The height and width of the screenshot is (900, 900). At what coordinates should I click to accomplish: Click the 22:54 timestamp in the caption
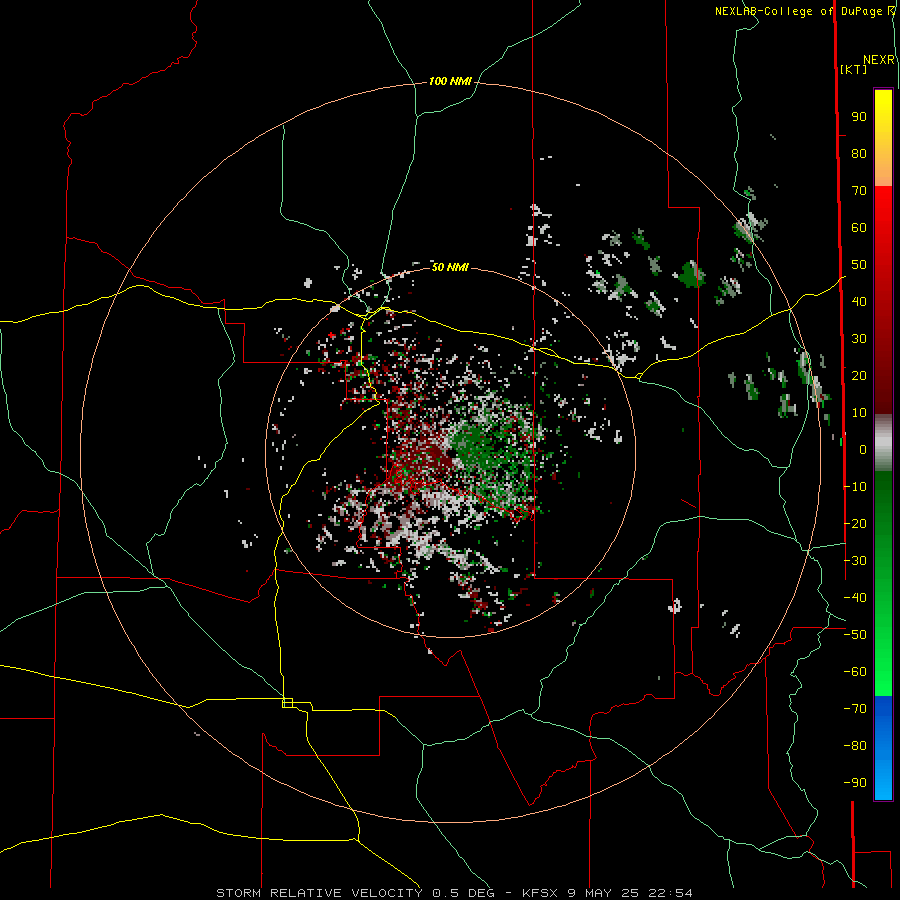pyautogui.click(x=671, y=893)
